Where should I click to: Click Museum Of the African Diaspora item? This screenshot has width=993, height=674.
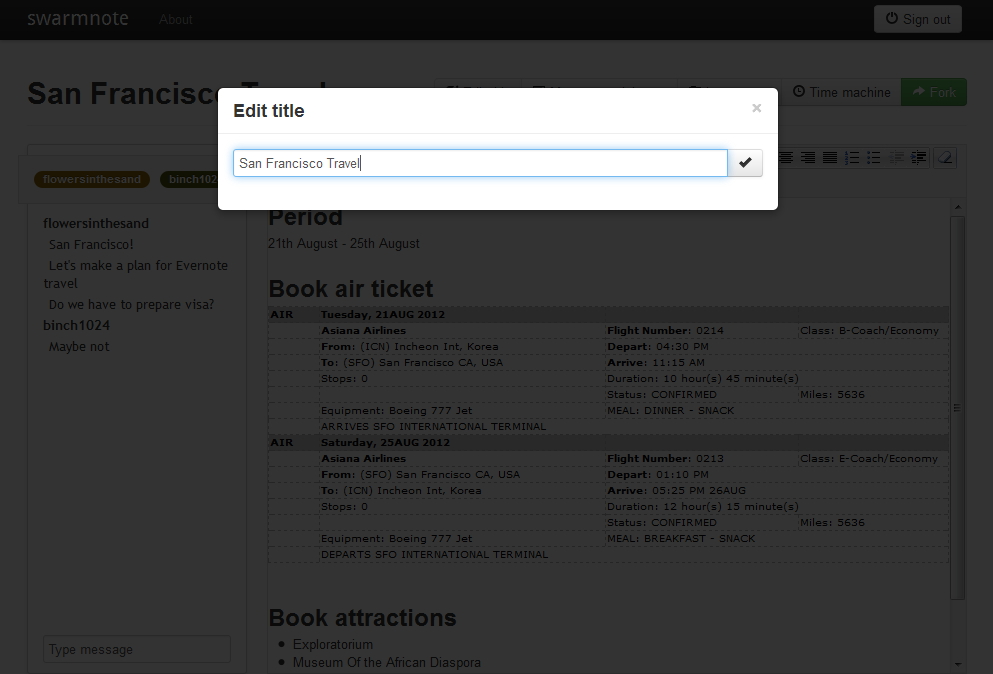(x=386, y=663)
